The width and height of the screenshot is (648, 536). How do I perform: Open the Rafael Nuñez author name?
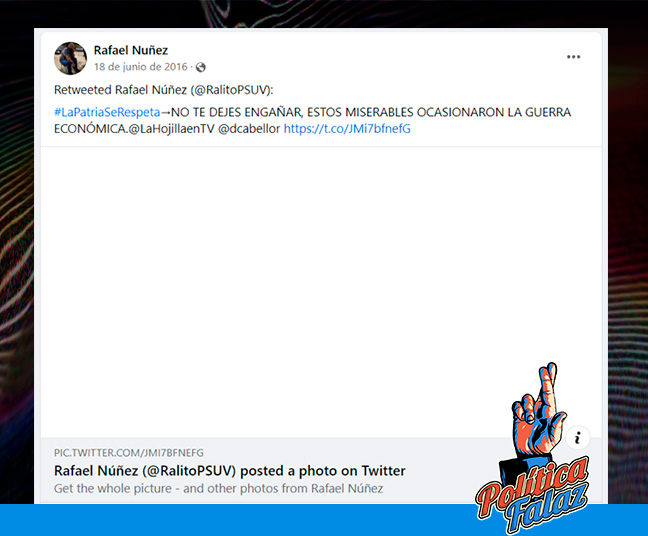pos(131,50)
